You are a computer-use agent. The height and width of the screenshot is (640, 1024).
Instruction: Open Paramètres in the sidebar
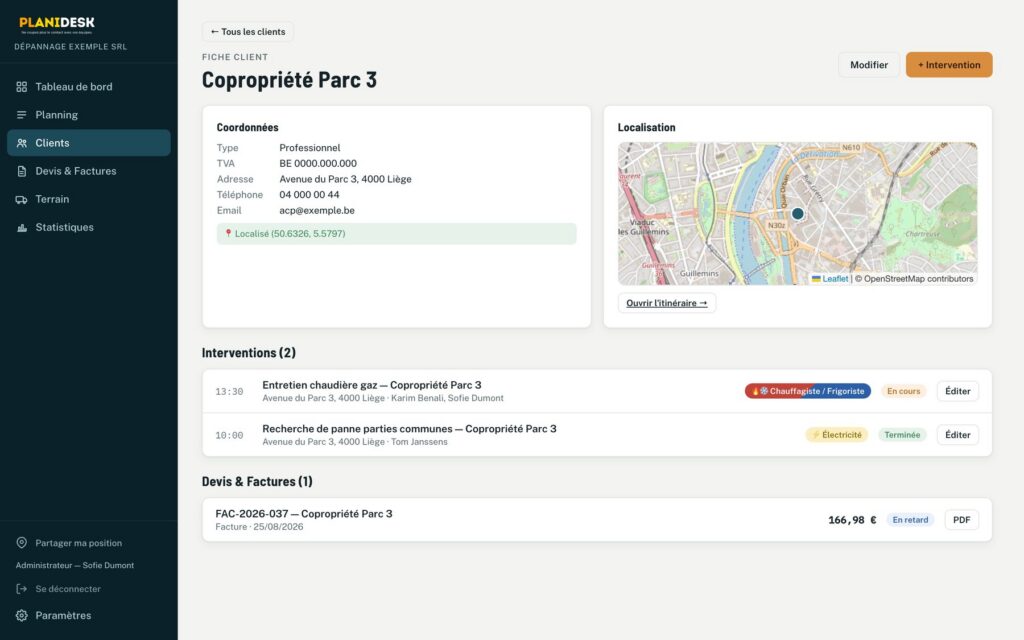click(x=89, y=615)
